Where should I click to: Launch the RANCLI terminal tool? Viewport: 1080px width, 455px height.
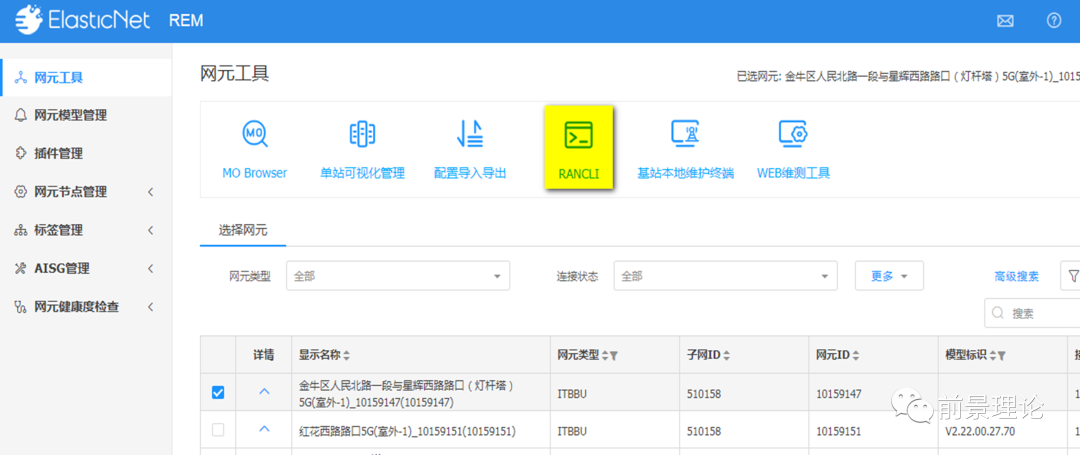pyautogui.click(x=578, y=150)
